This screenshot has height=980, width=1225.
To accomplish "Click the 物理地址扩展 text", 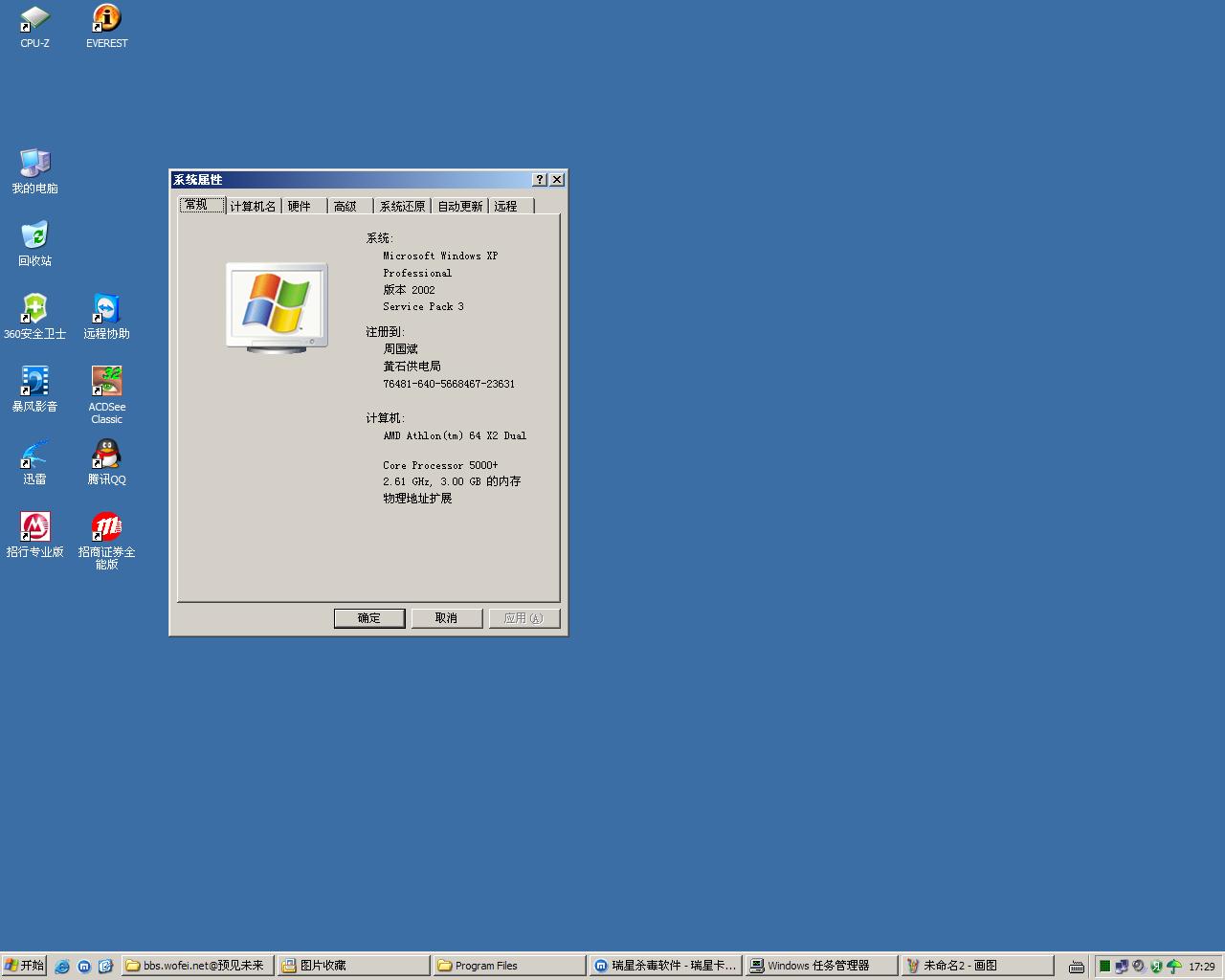I will tap(417, 499).
